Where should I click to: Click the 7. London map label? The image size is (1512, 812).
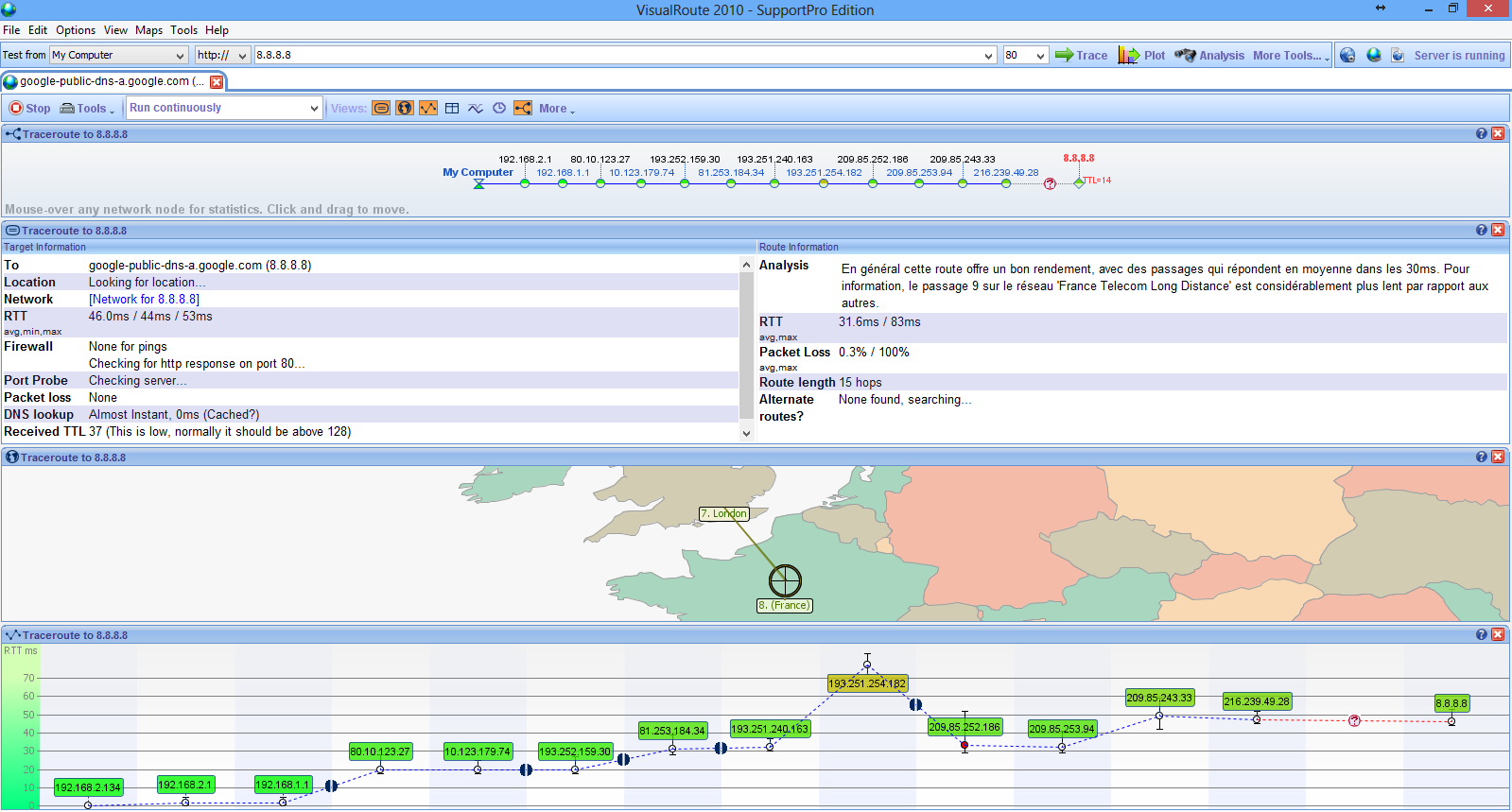[x=723, y=513]
